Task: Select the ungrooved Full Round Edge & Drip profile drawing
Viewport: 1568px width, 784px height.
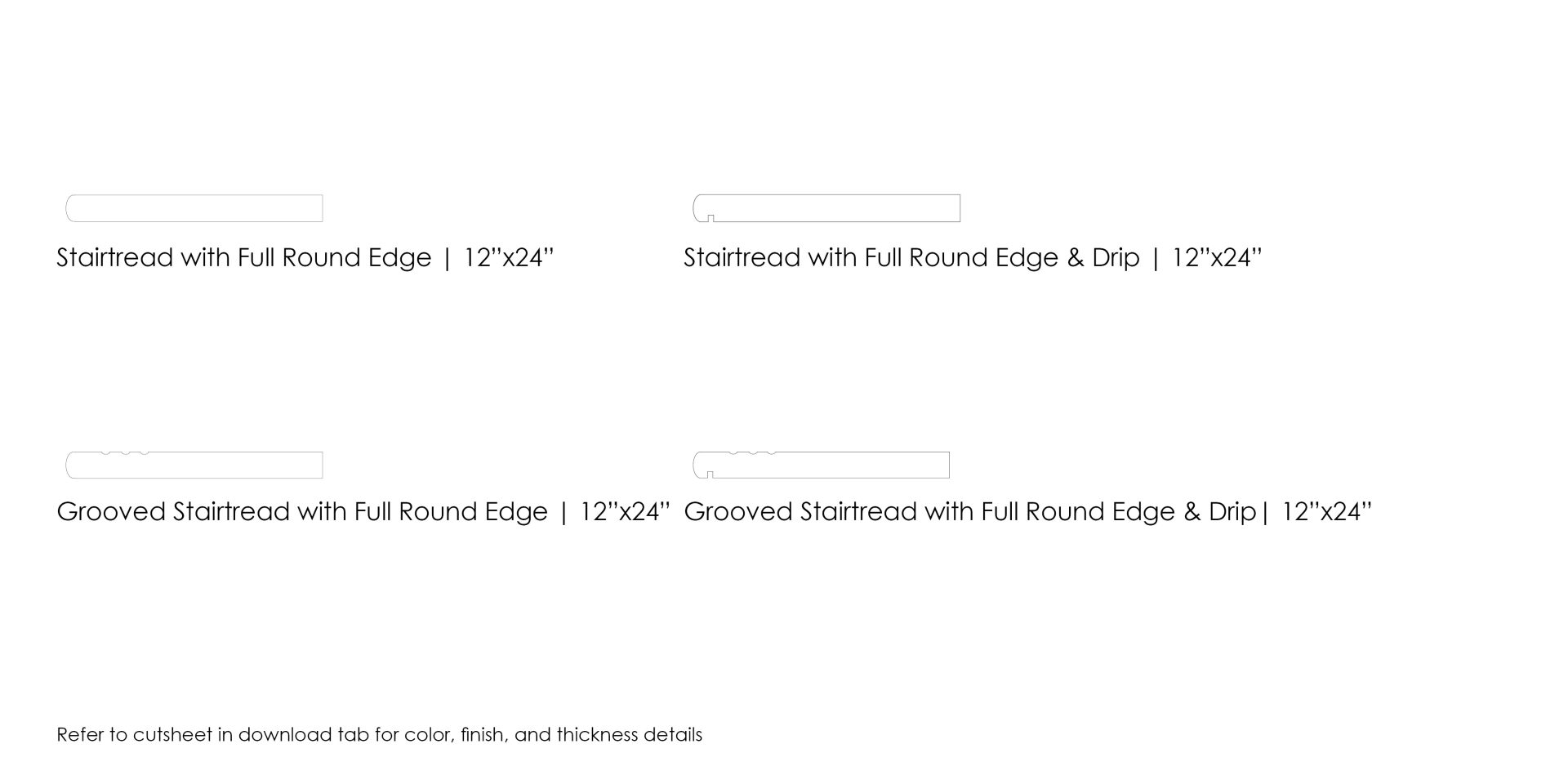Action: (x=826, y=208)
